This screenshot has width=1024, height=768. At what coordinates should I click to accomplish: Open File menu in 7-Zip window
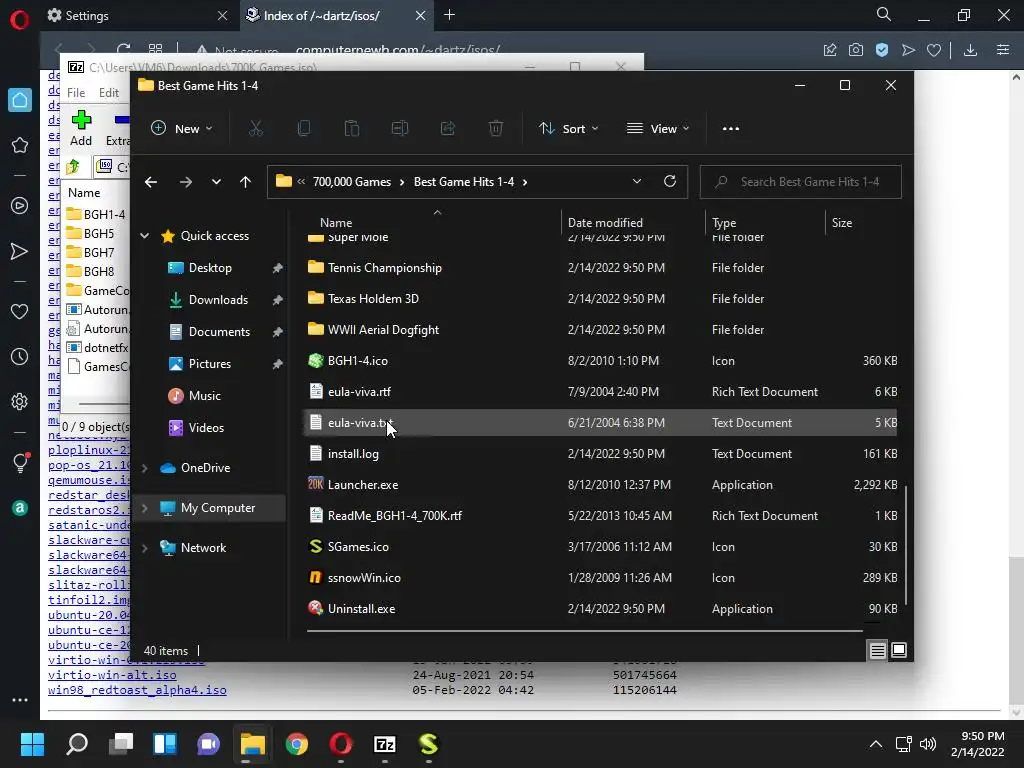coord(76,93)
